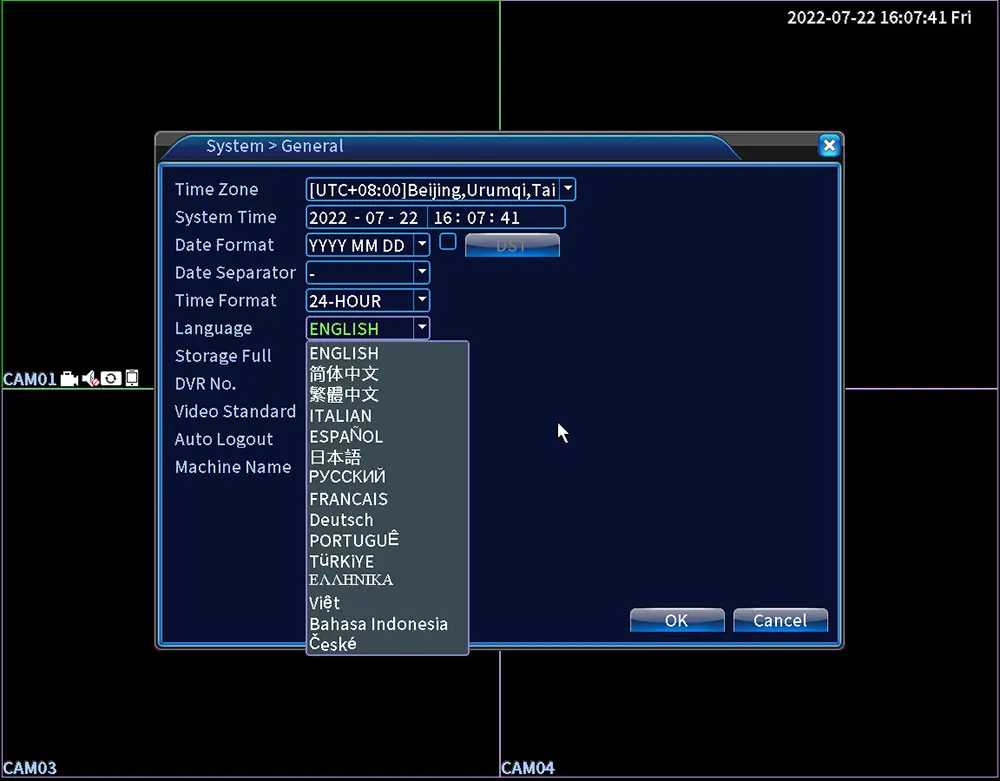Open the Time Zone dropdown arrow
1000x781 pixels.
click(x=568, y=189)
